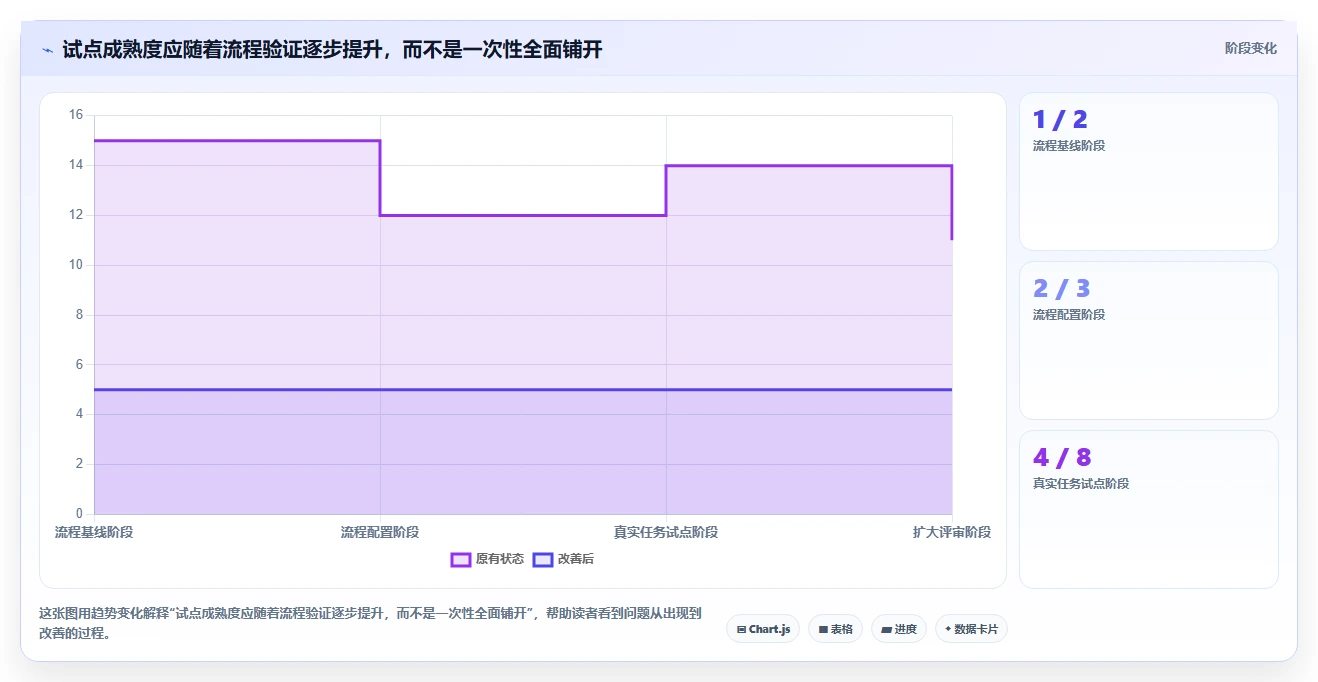Click the trend icon beside the title
Screen dimensions: 1318x682
click(x=47, y=49)
